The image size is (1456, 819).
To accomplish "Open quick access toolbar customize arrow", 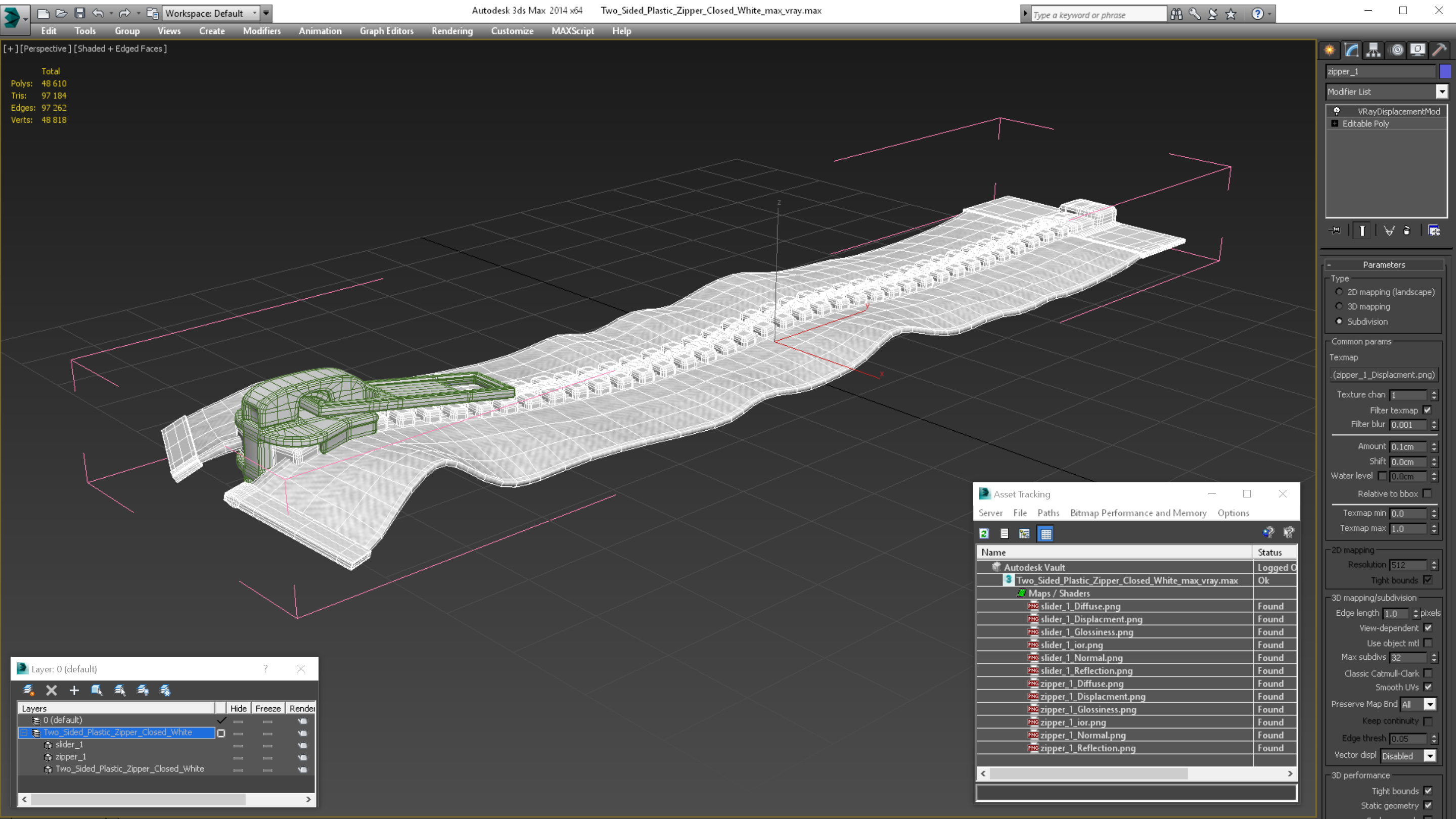I will [266, 13].
